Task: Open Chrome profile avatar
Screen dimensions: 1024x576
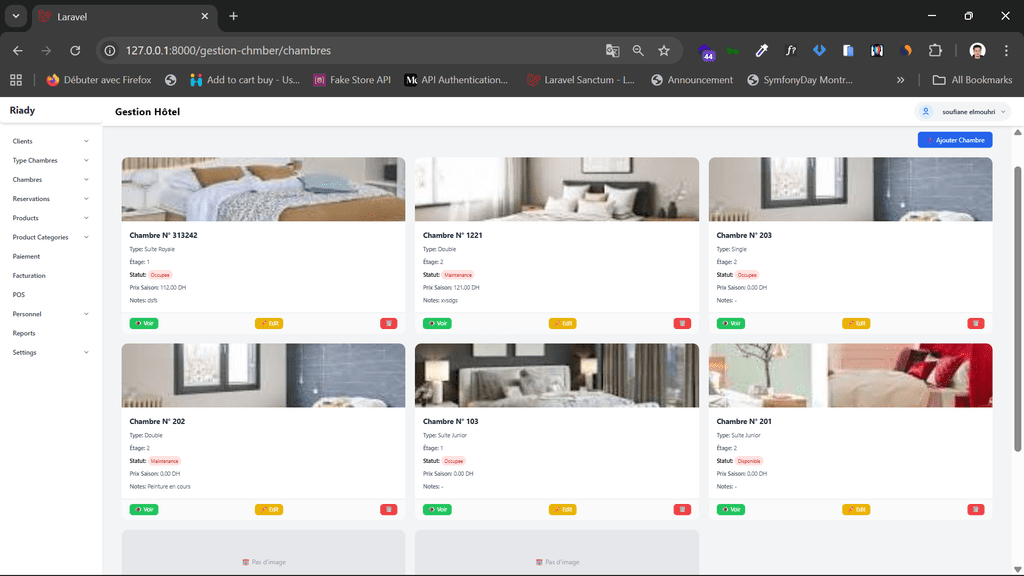Action: click(x=977, y=50)
